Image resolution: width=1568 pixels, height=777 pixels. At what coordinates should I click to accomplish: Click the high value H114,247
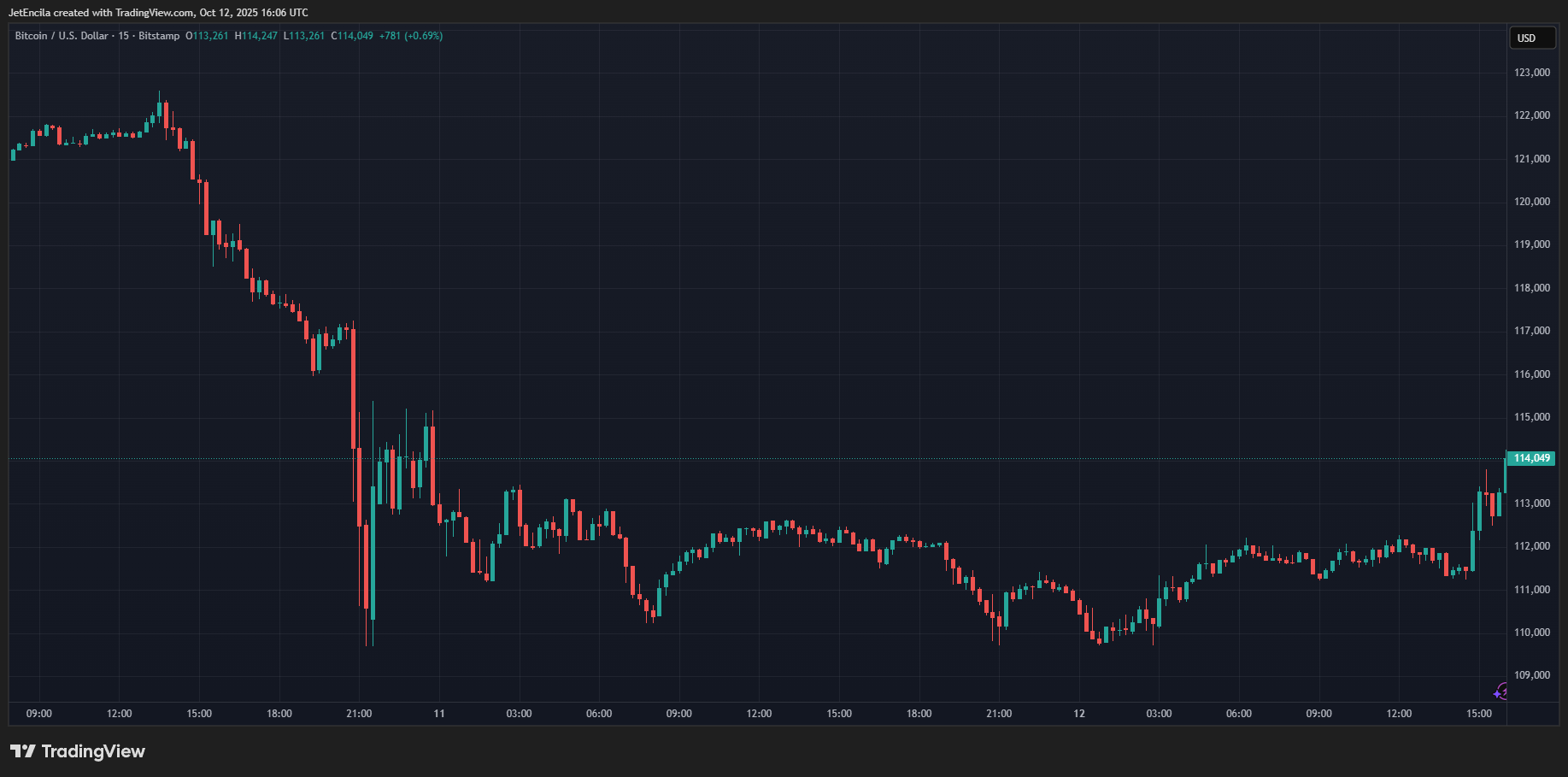(x=256, y=36)
